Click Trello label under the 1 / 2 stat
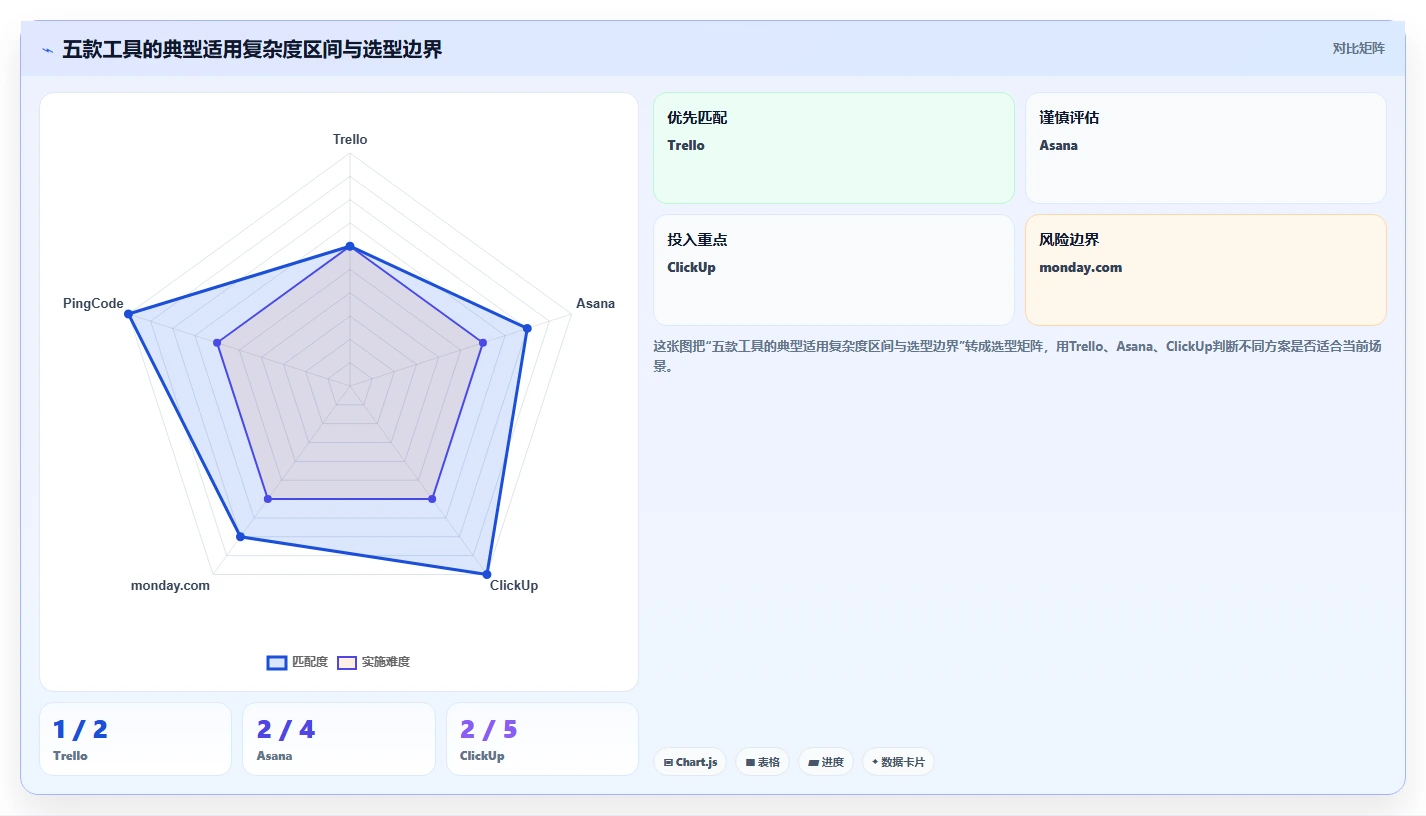 tap(70, 756)
